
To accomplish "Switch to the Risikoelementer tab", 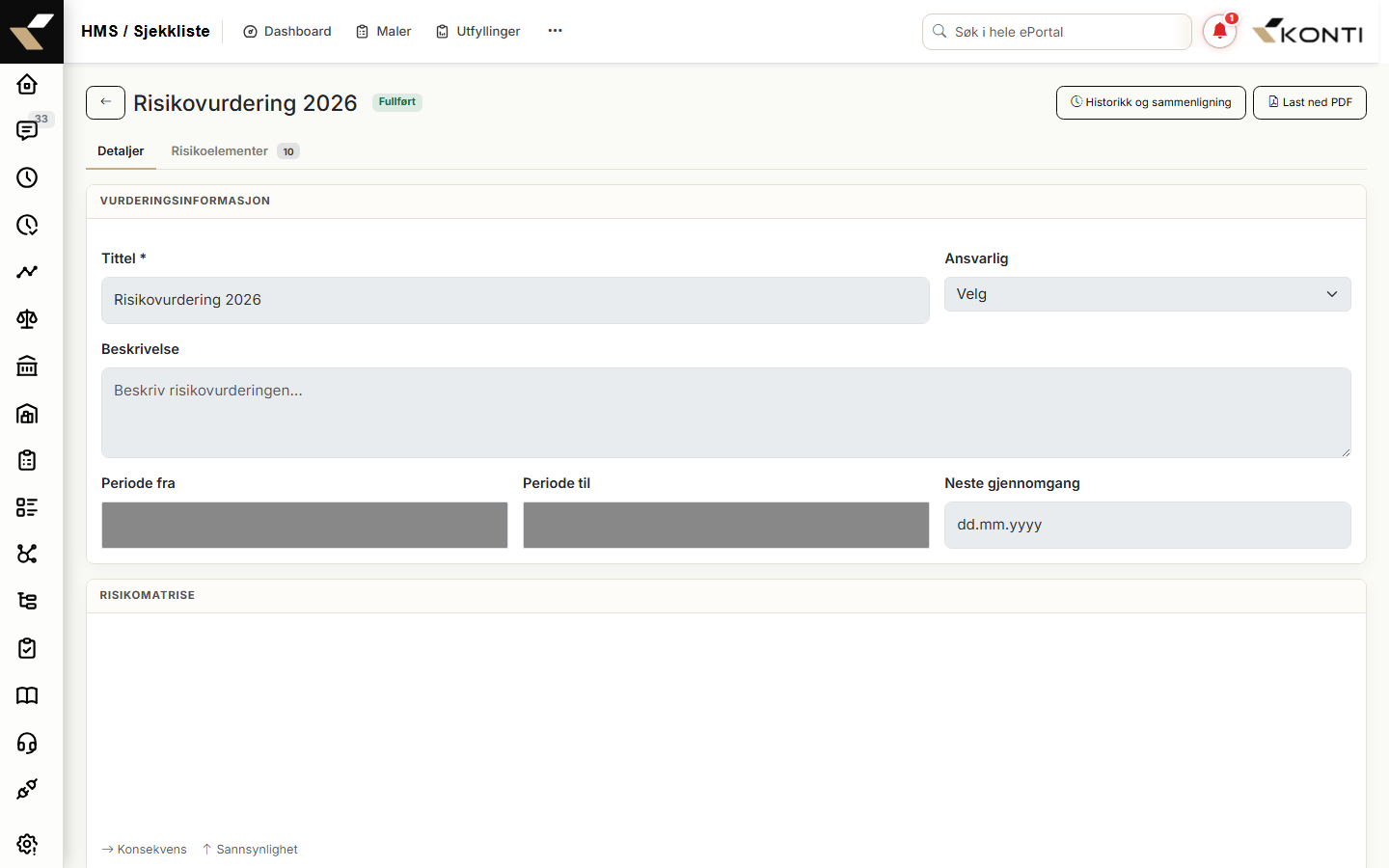I will pos(235,150).
